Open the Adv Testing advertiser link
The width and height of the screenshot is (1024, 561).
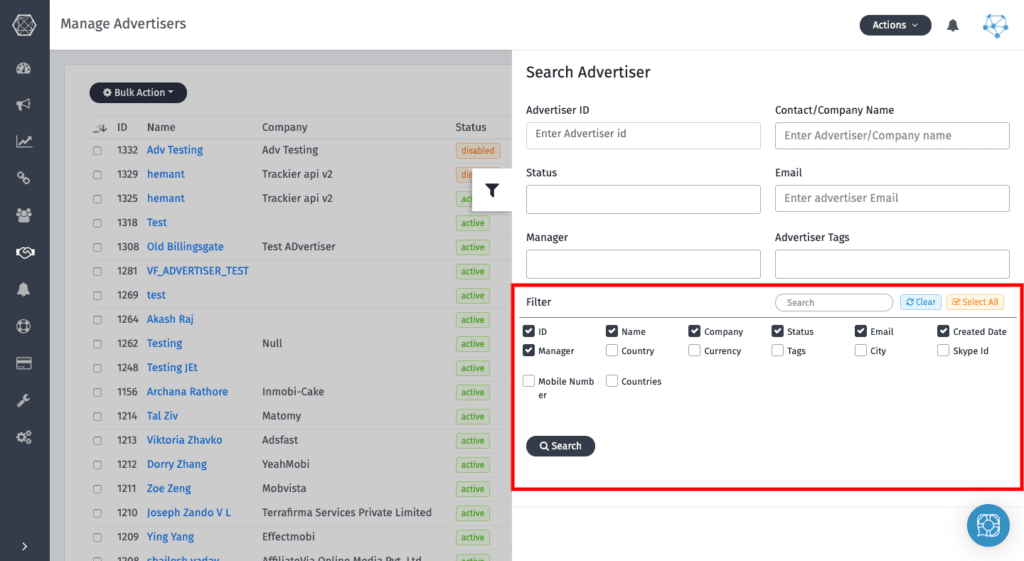tap(175, 150)
